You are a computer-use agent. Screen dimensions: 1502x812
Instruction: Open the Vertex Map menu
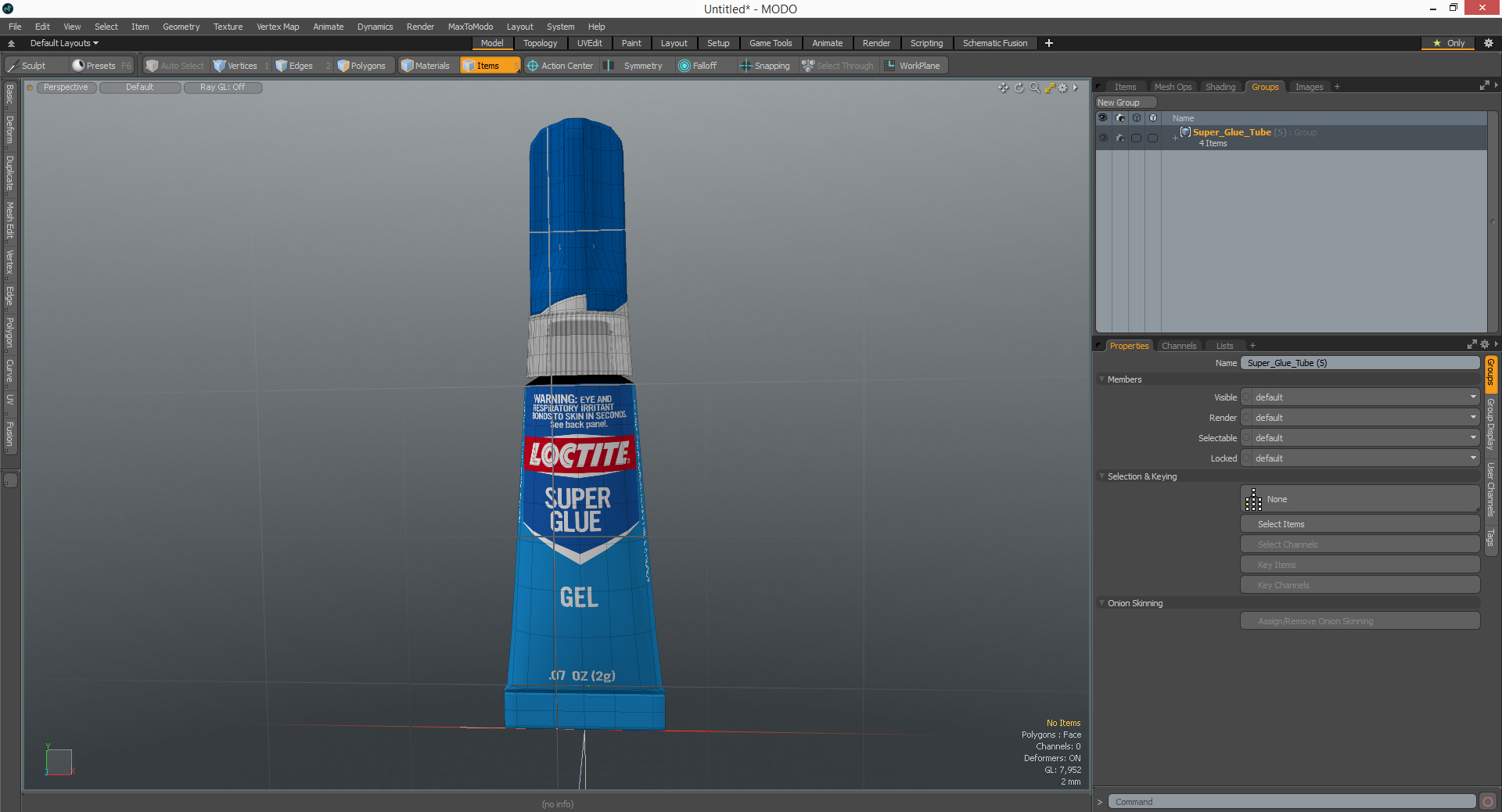pos(278,27)
